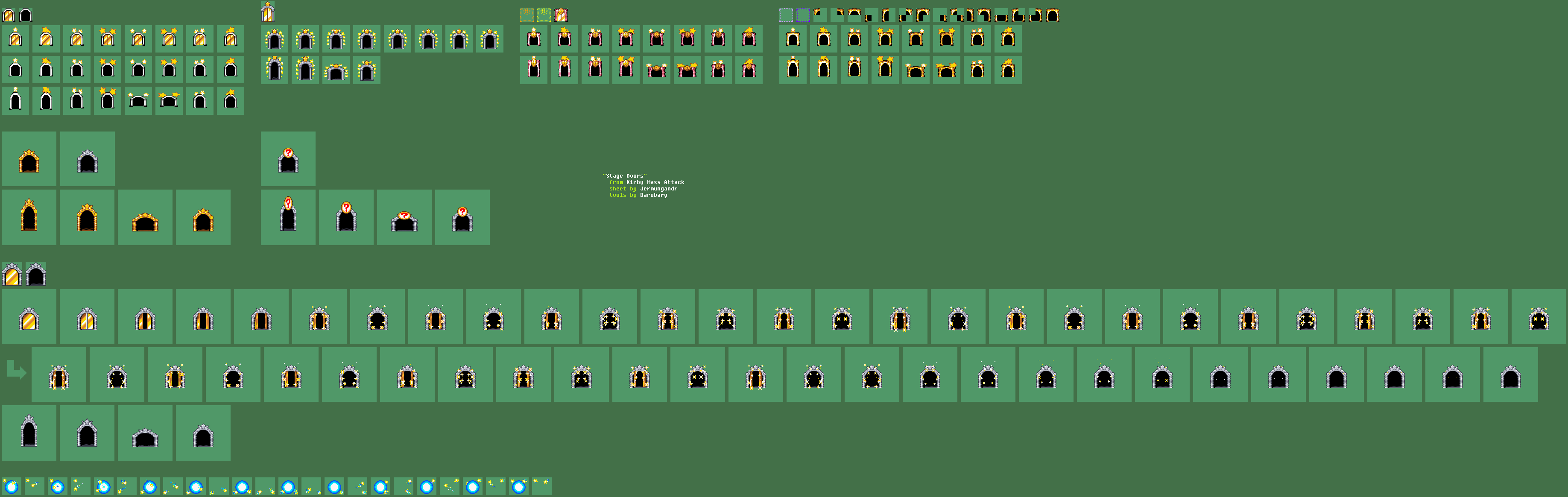The width and height of the screenshot is (1568, 497).
Task: Select the large silver-framed black door icon above the animation
Action: 36,275
